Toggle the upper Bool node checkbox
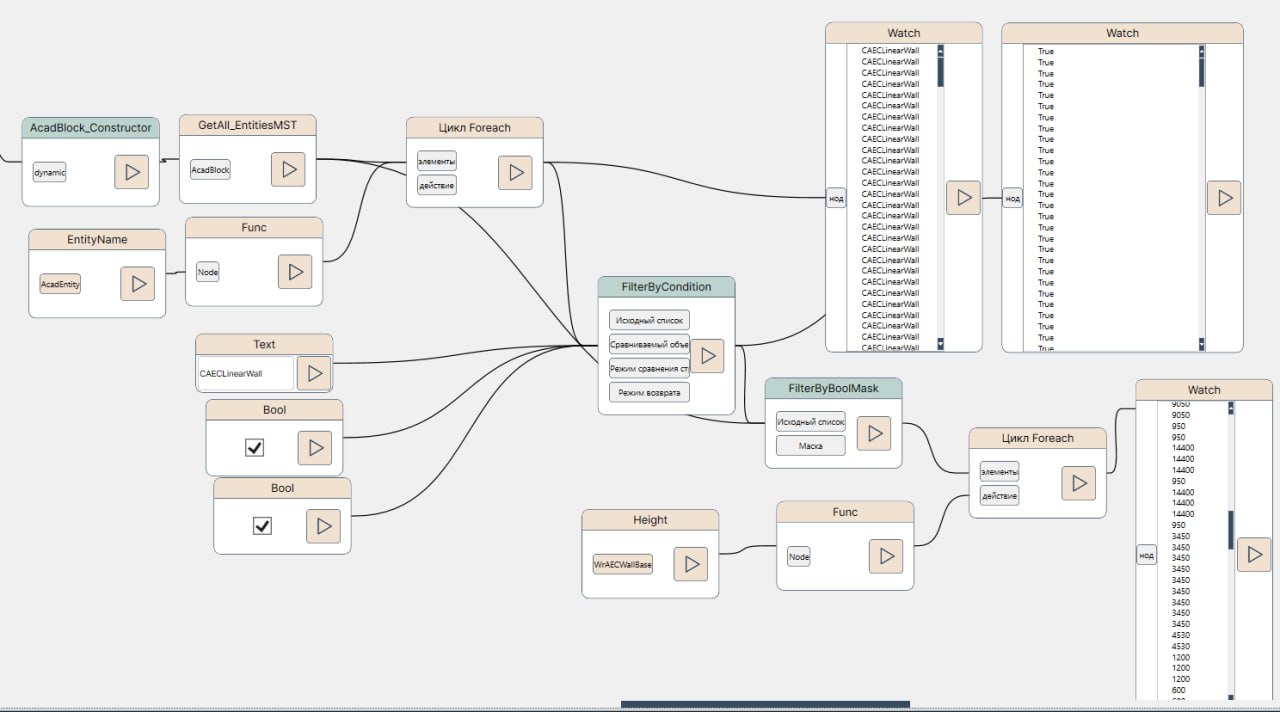 tap(254, 448)
